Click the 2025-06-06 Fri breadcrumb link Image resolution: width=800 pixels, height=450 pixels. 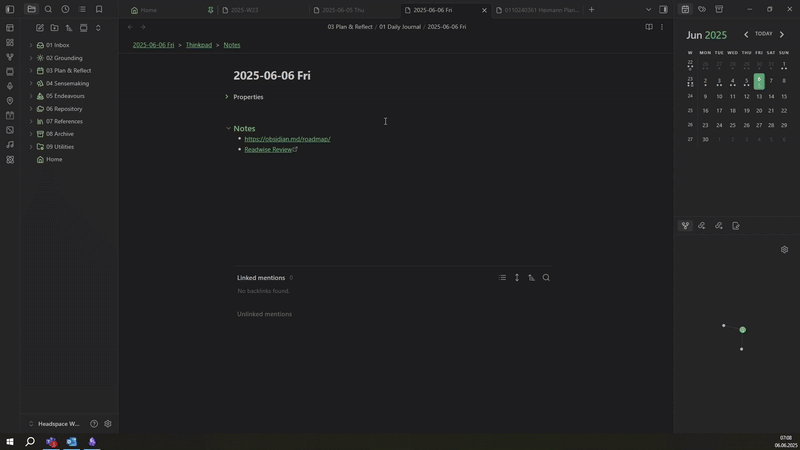[x=153, y=45]
